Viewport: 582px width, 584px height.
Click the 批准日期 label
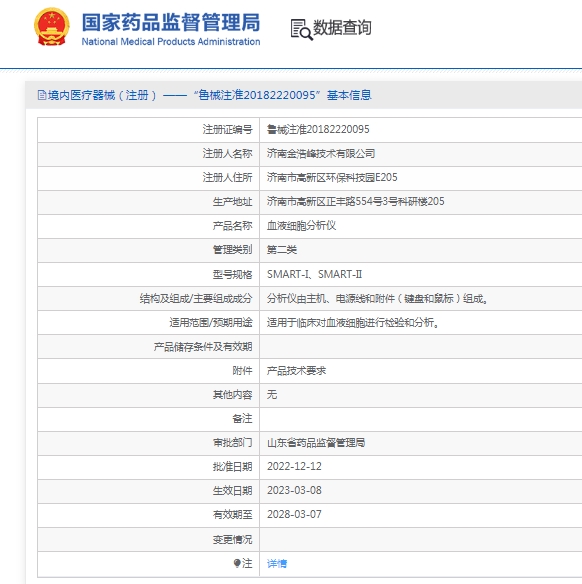tap(232, 467)
